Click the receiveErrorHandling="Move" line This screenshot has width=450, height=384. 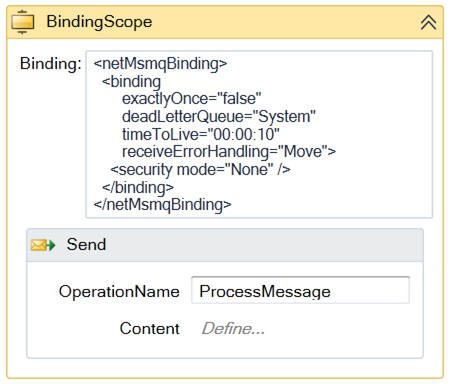(229, 152)
